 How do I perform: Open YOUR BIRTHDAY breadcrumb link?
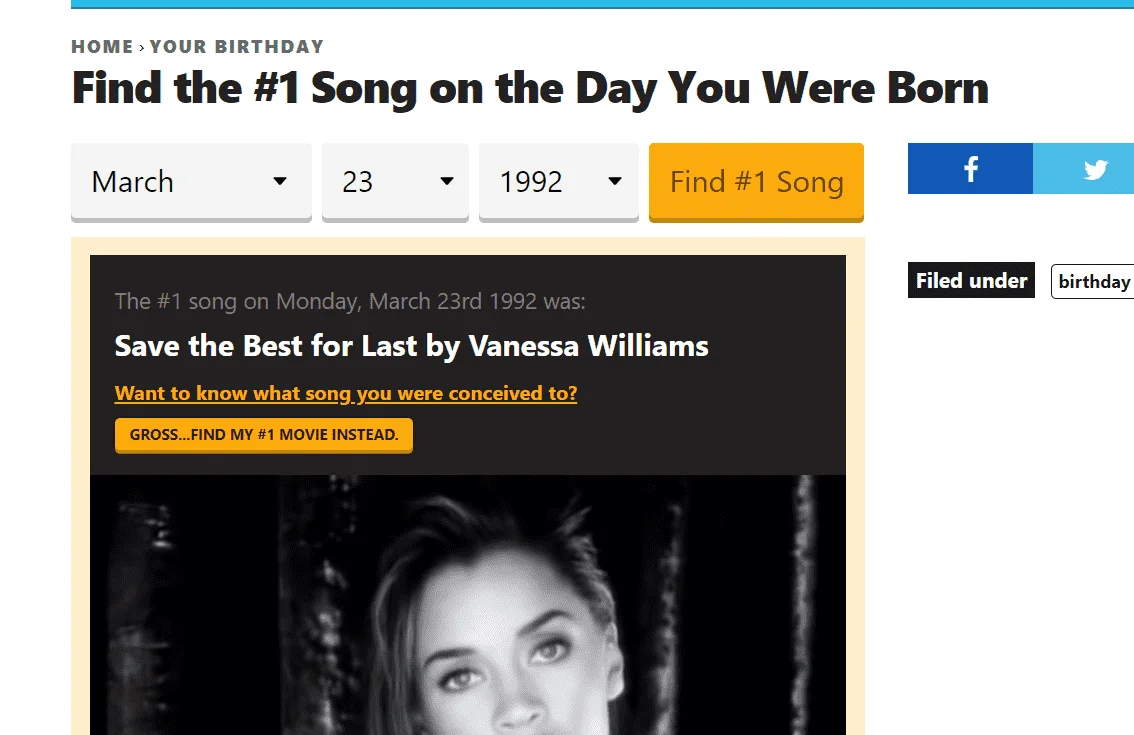(236, 46)
